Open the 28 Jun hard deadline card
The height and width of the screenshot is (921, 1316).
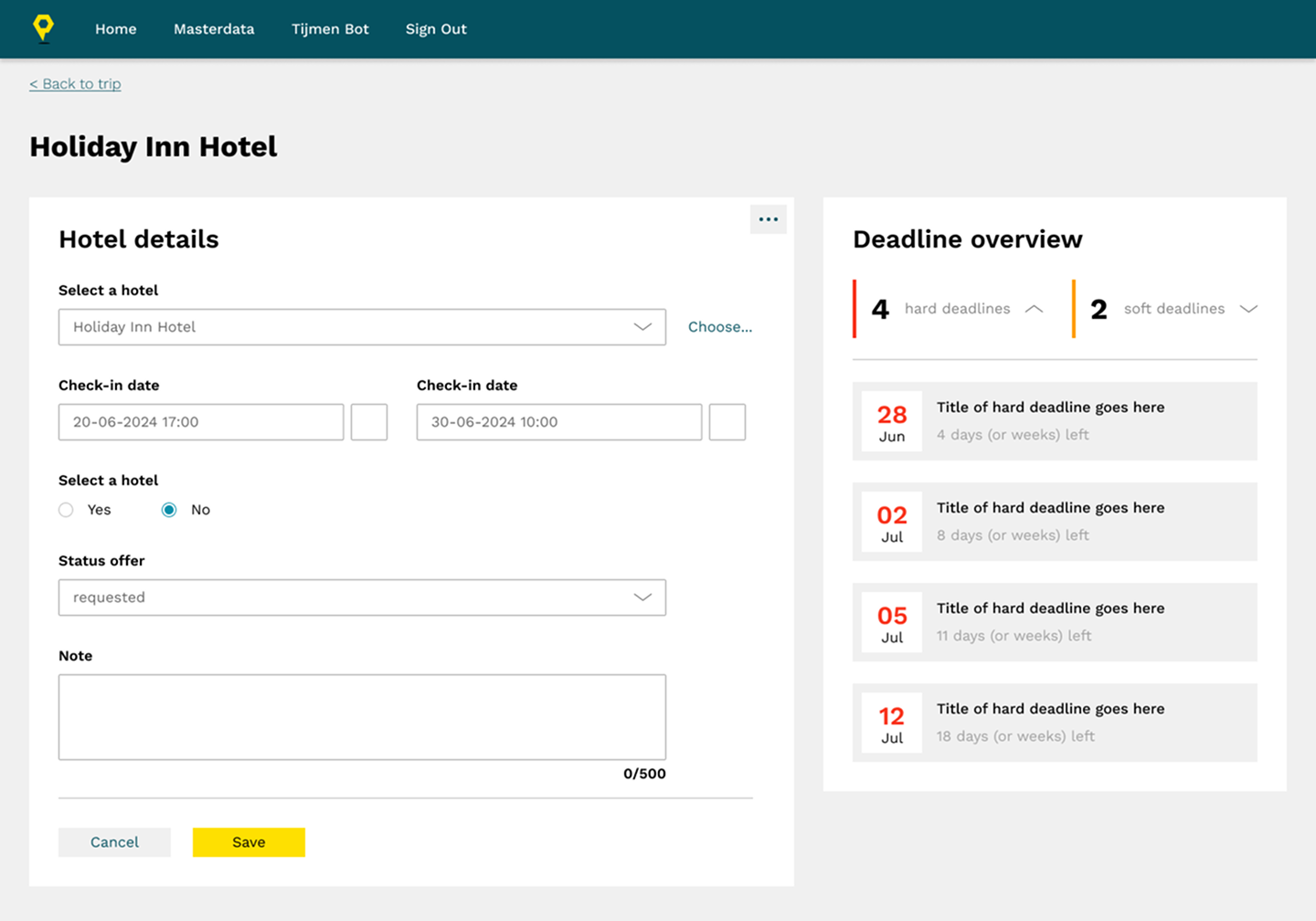[x=1055, y=421]
